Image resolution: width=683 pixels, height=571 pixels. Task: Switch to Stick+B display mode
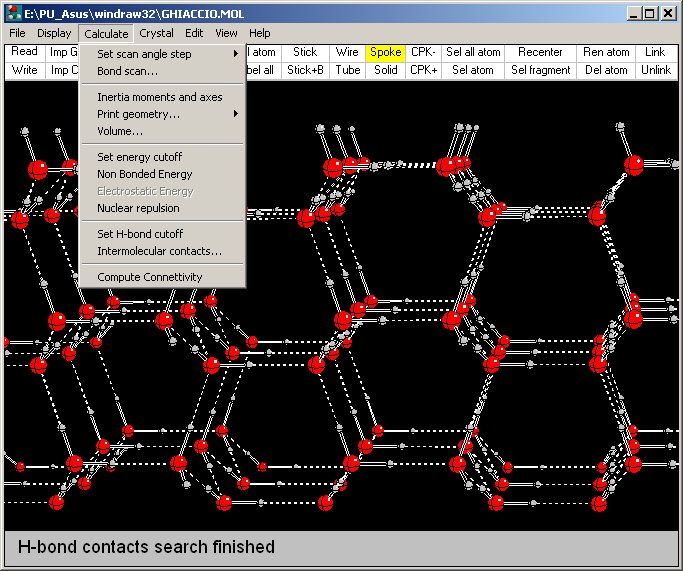[305, 70]
